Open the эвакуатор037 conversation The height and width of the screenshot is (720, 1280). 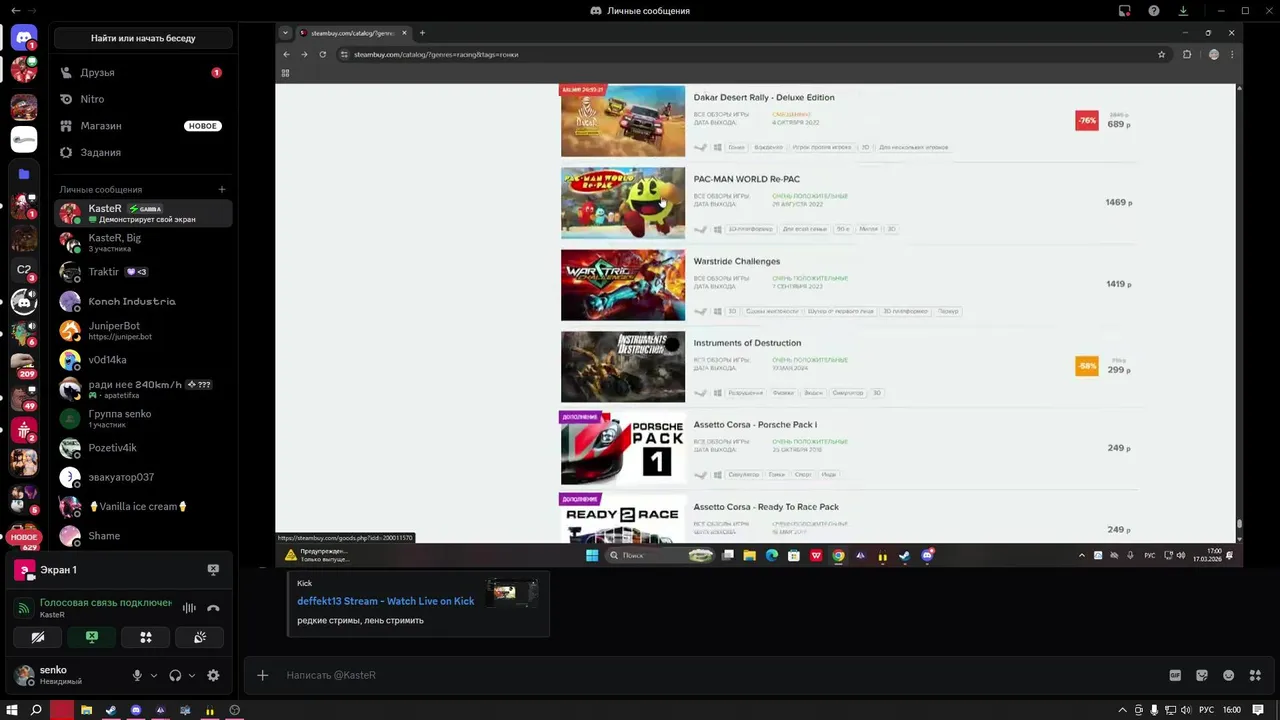pyautogui.click(x=142, y=477)
